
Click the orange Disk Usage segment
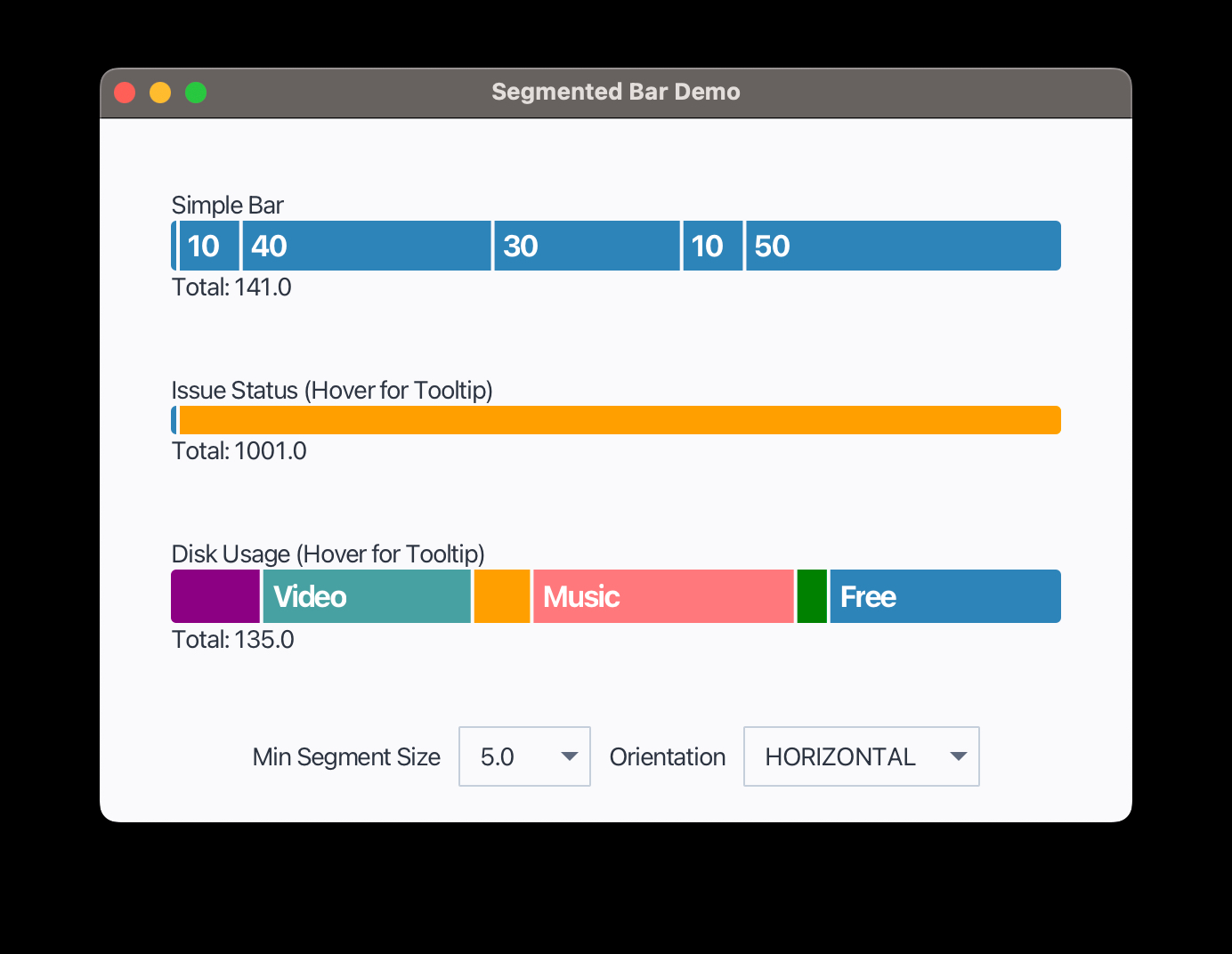(x=502, y=596)
